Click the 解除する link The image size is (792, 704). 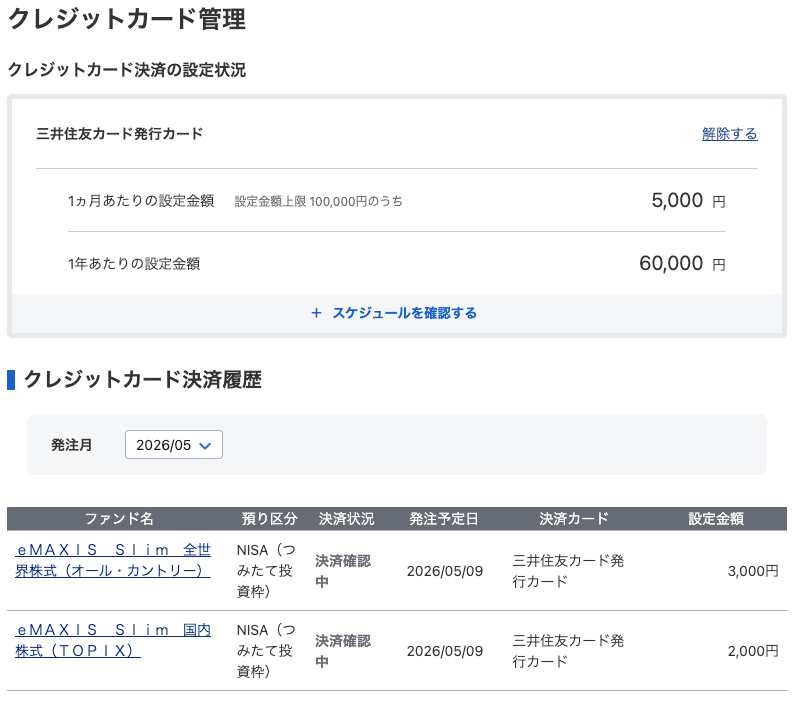[729, 134]
